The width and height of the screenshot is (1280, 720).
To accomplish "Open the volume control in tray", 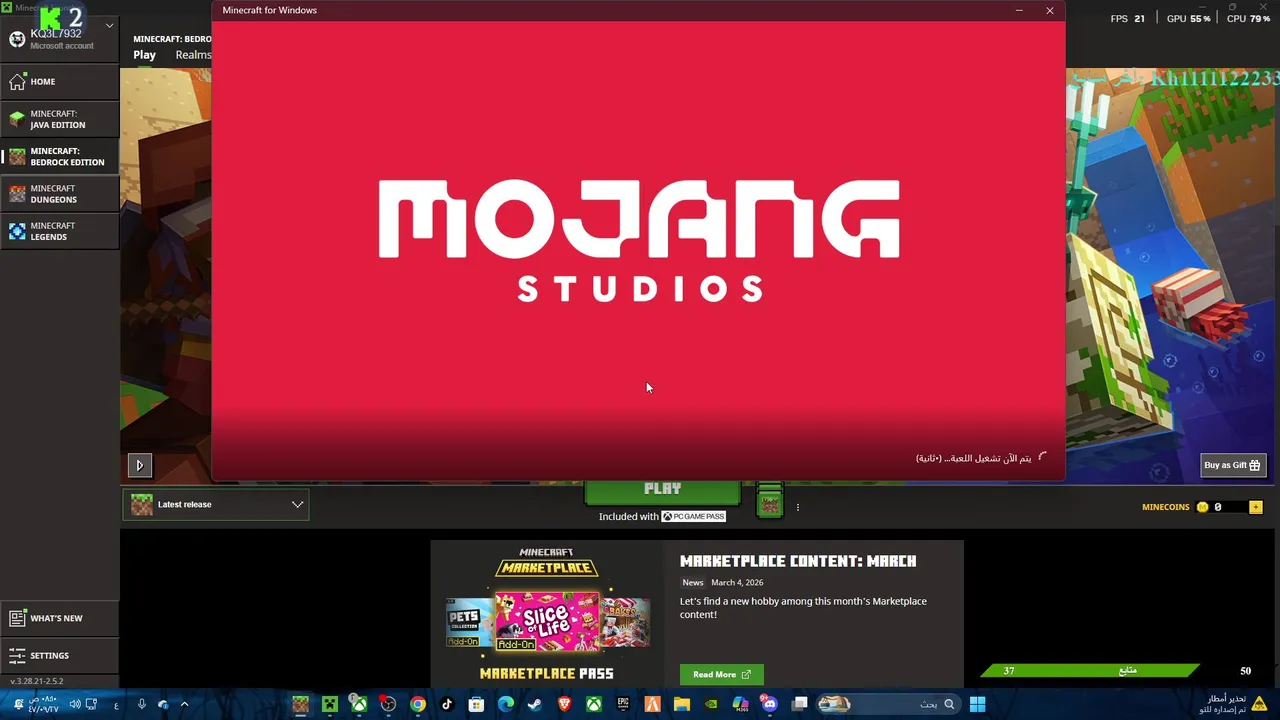I will [74, 704].
